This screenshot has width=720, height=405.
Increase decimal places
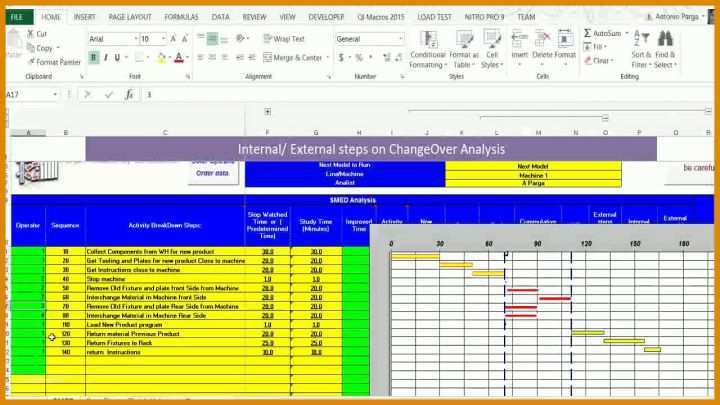(x=387, y=58)
